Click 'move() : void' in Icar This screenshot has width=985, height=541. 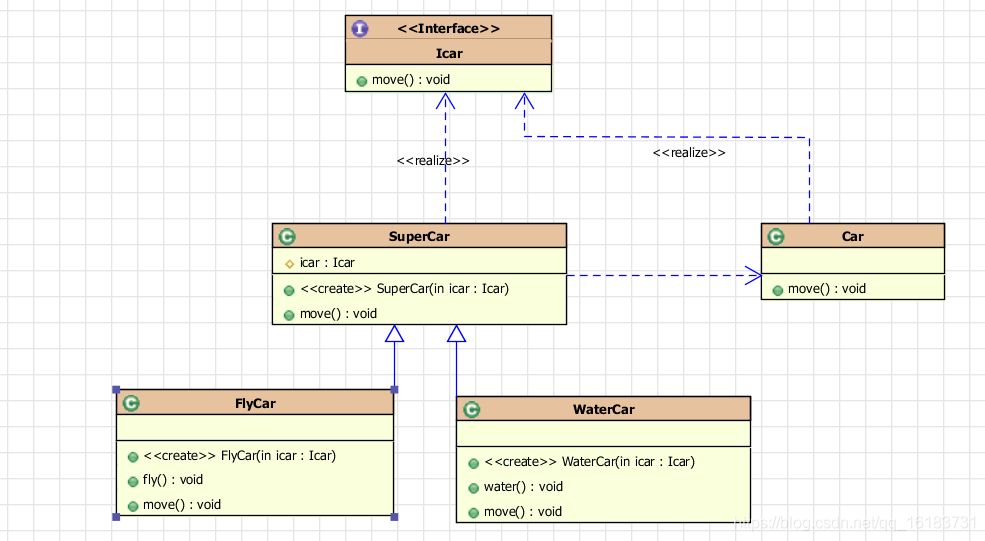[x=411, y=80]
